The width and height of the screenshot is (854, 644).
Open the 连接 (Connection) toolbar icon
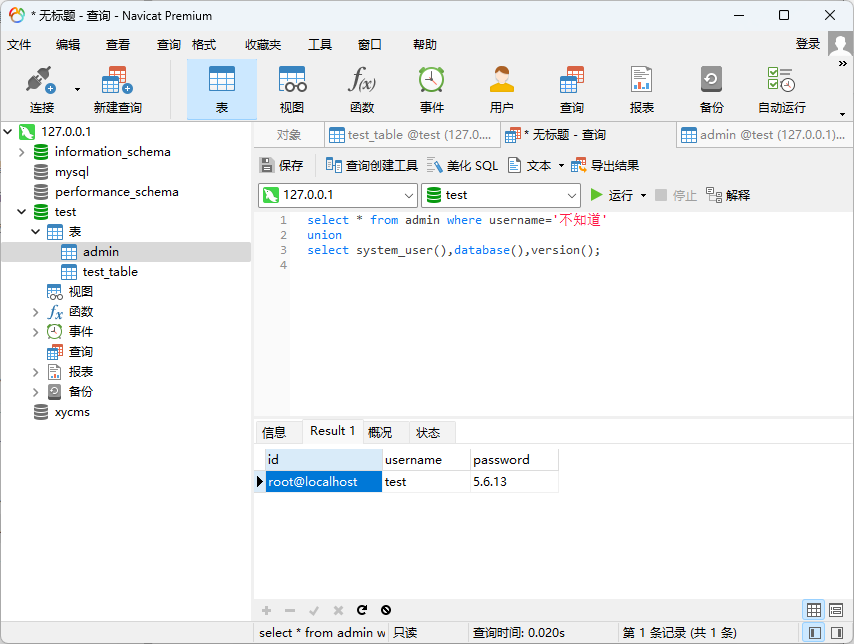(x=41, y=88)
